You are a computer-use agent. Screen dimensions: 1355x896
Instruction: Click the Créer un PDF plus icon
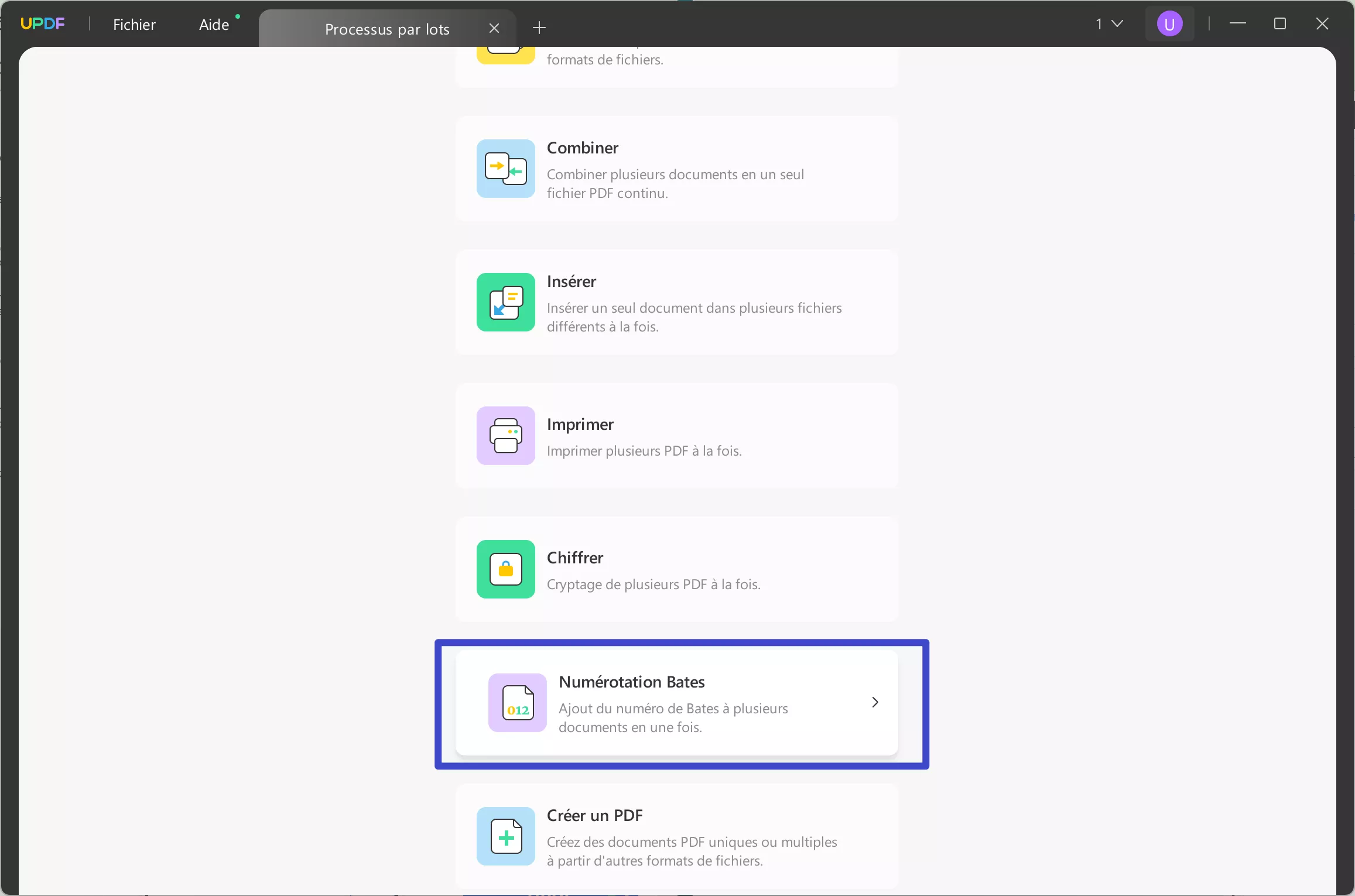(x=505, y=836)
